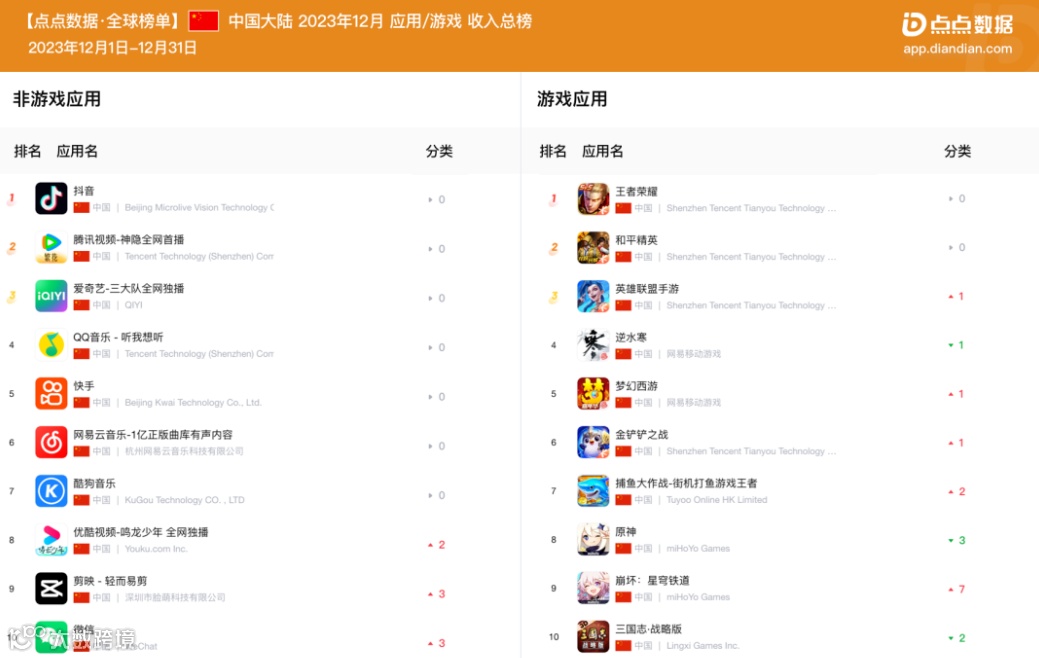Open QQ音乐 - 听我想听 title link
The image size is (1039, 658).
(x=118, y=337)
